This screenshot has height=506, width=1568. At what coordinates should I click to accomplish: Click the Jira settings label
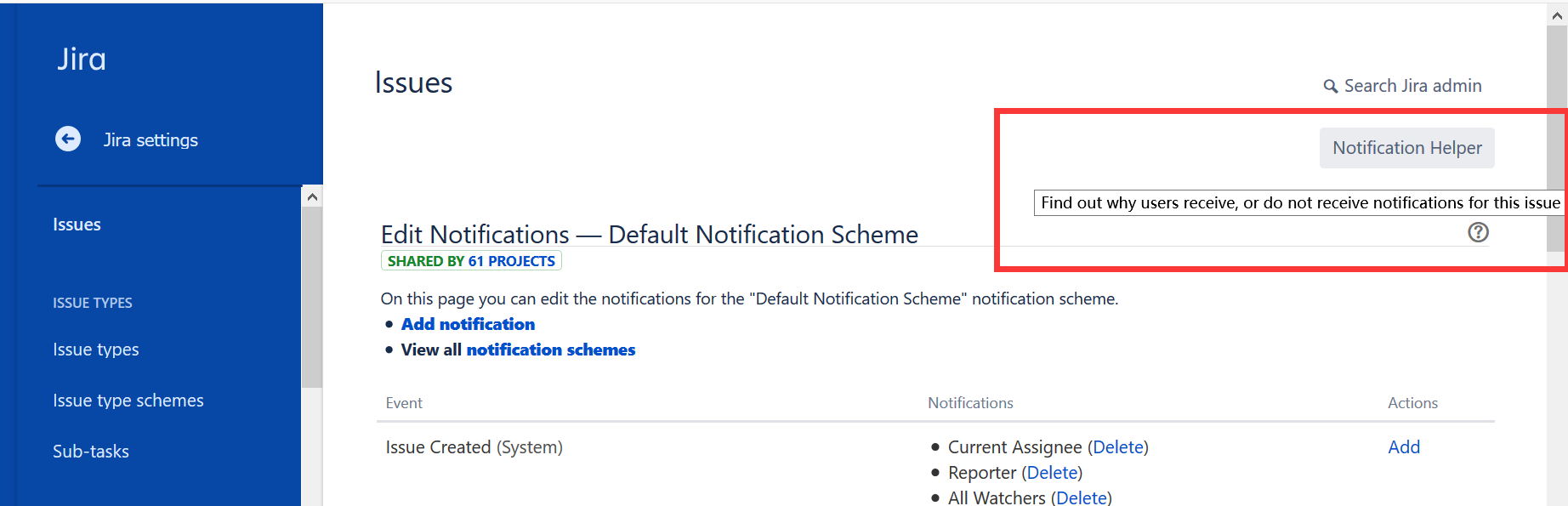tap(151, 139)
